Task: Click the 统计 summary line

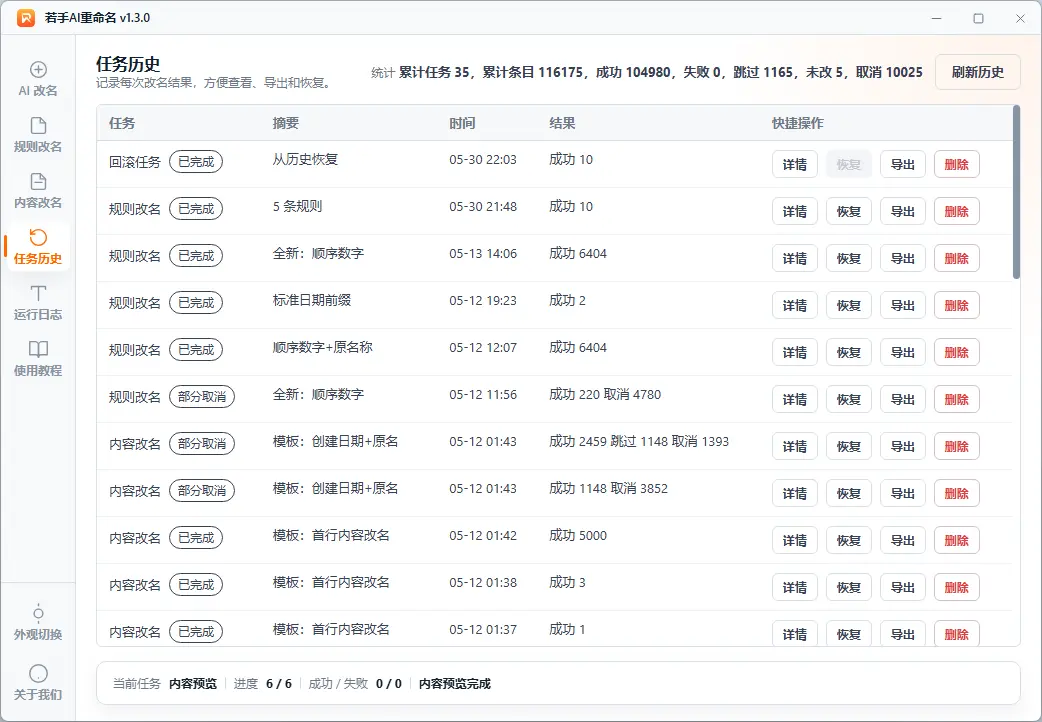Action: [647, 72]
